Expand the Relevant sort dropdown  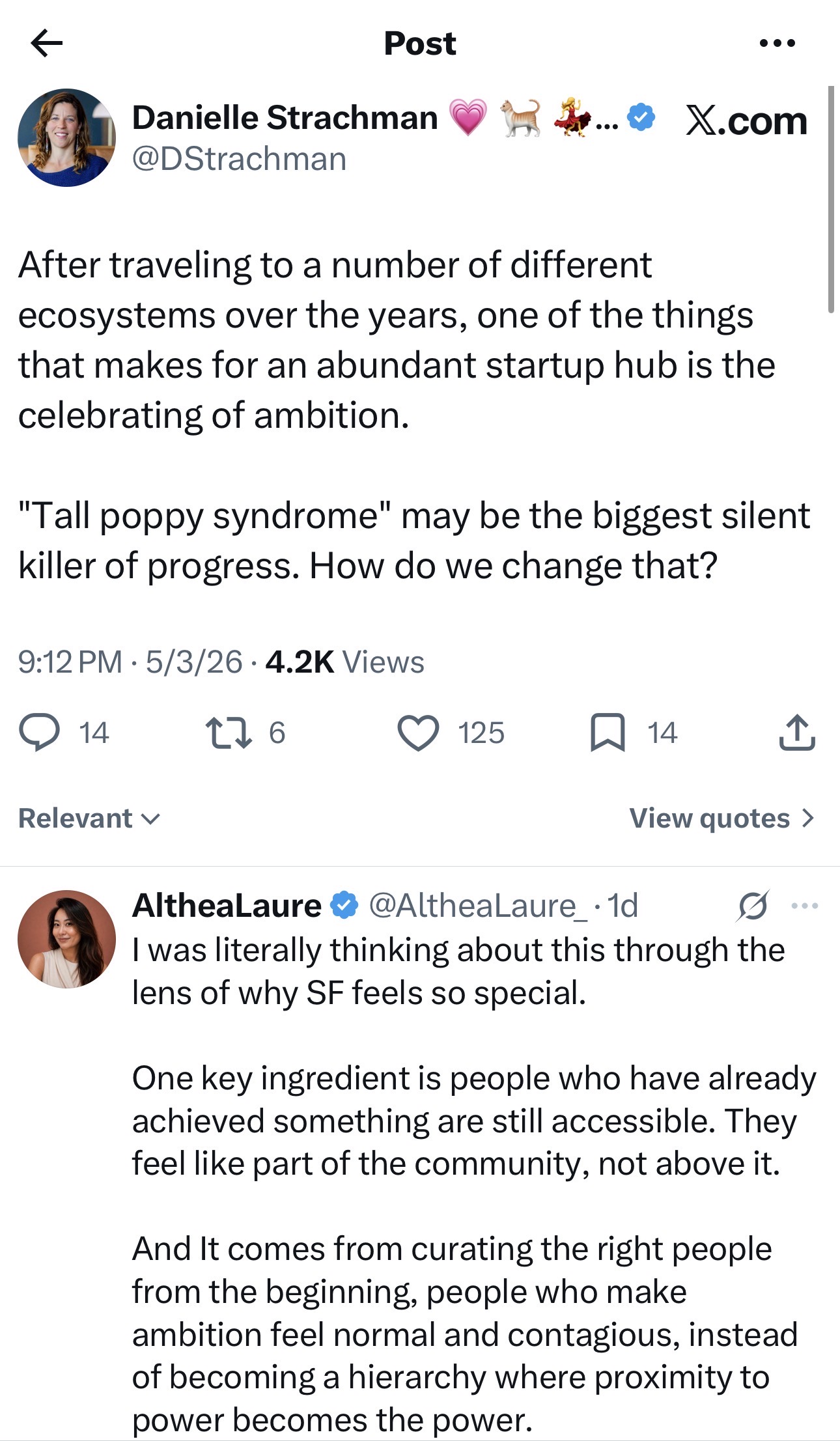click(x=89, y=818)
